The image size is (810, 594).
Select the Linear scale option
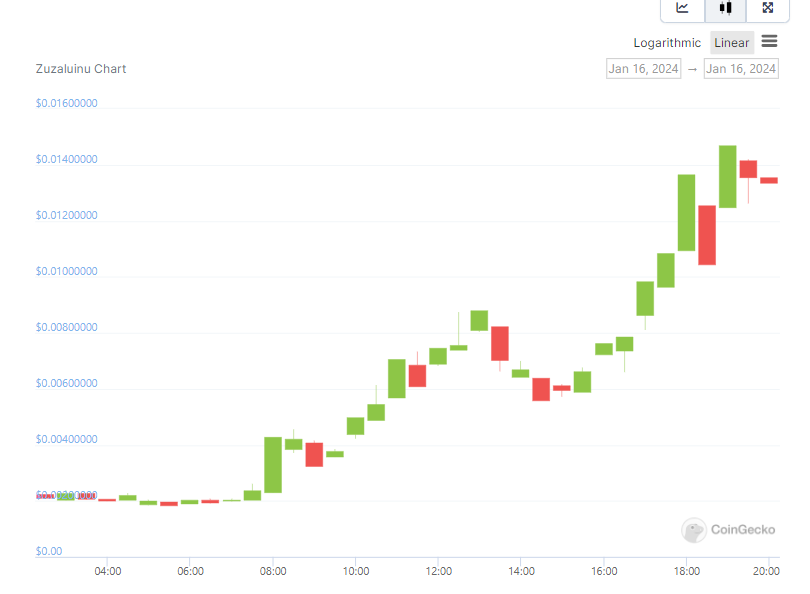(731, 43)
